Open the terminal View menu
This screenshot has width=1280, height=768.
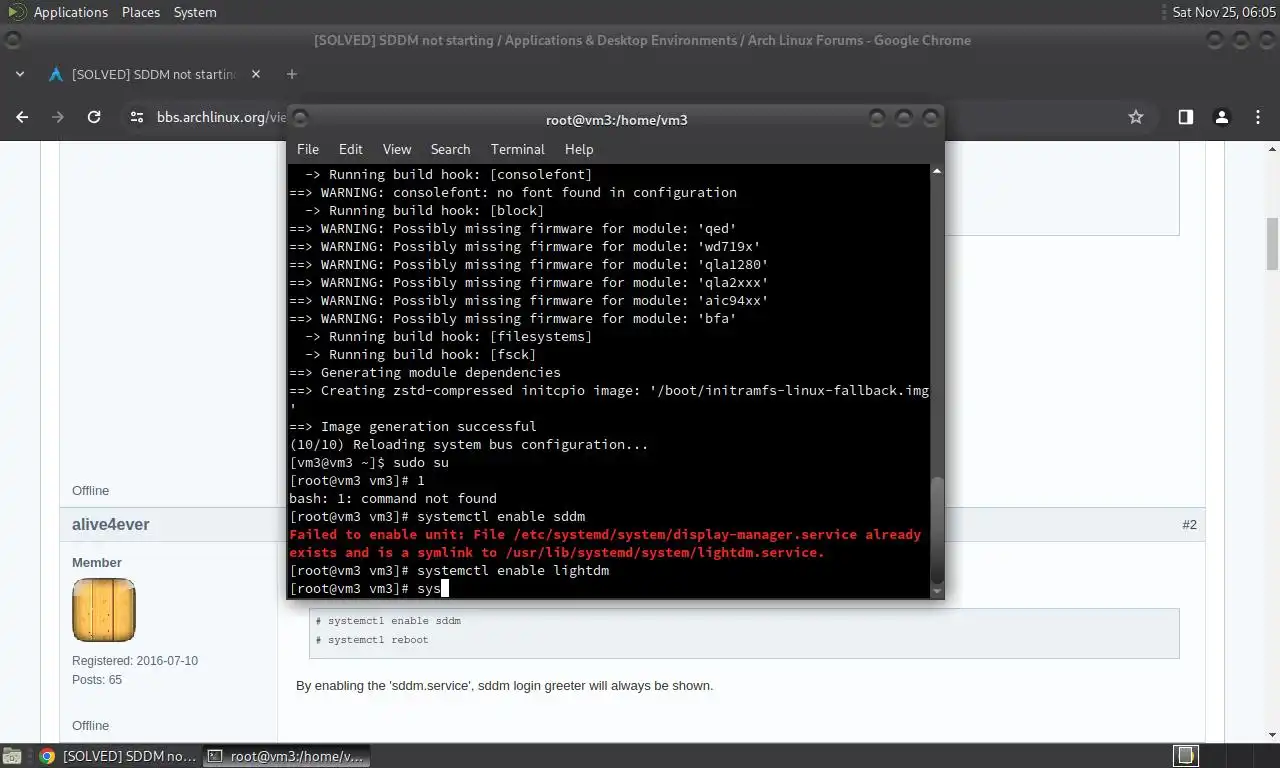click(397, 149)
